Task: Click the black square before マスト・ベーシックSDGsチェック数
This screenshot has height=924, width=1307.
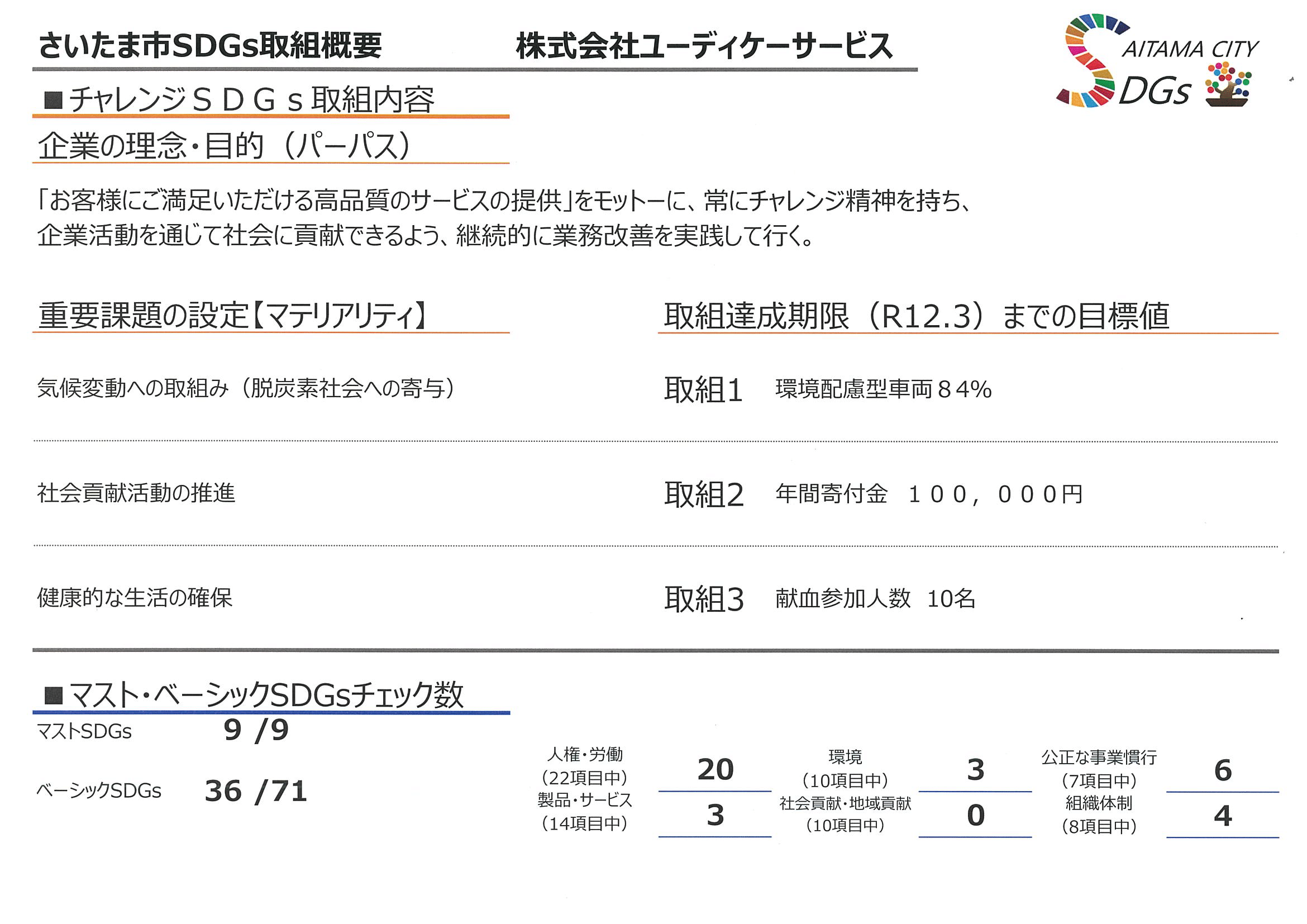Action: (x=53, y=695)
